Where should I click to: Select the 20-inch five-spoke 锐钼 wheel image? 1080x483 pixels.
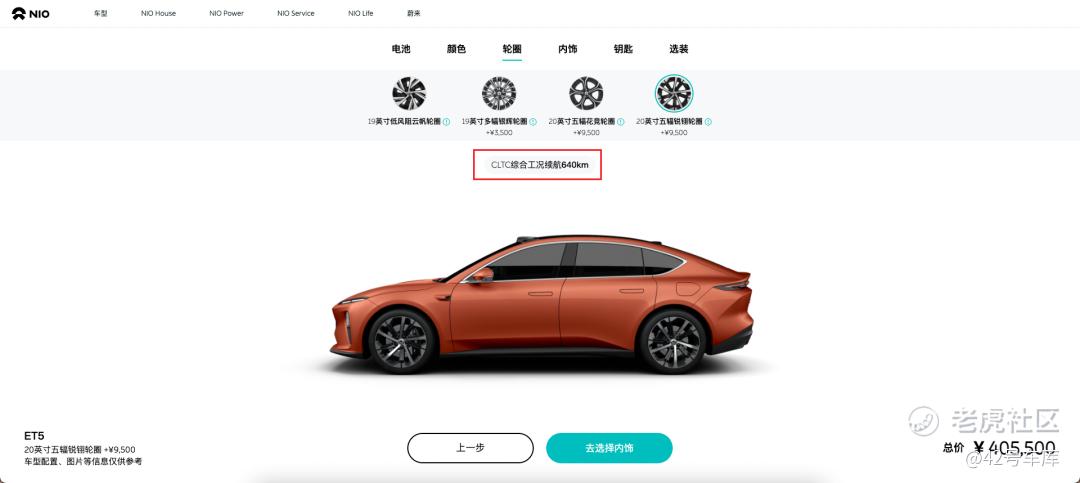pos(674,94)
